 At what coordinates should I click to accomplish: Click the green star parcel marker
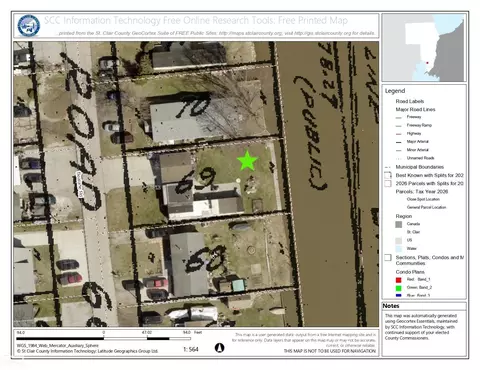(x=247, y=161)
